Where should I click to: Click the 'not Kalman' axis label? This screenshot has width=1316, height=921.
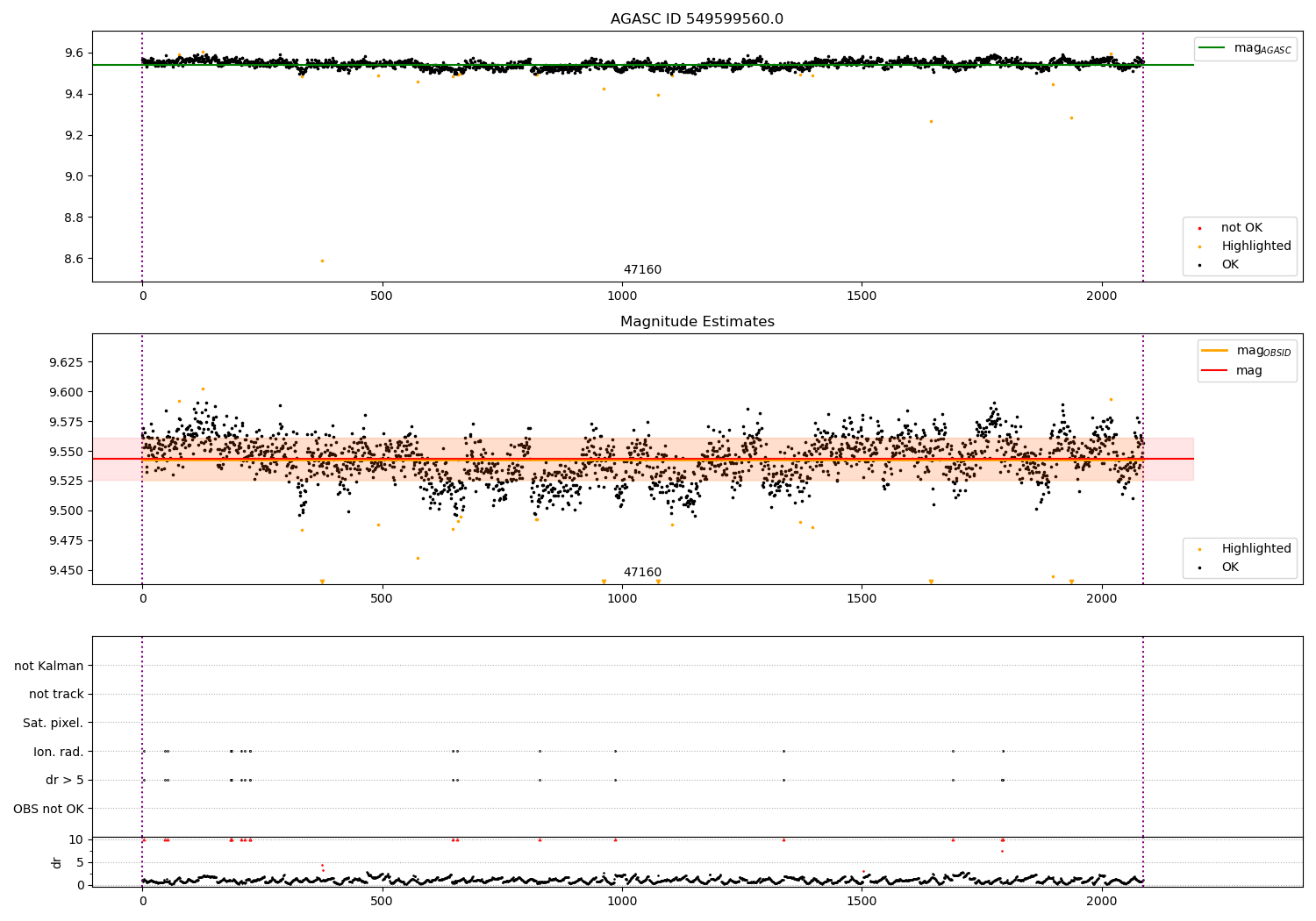49,667
